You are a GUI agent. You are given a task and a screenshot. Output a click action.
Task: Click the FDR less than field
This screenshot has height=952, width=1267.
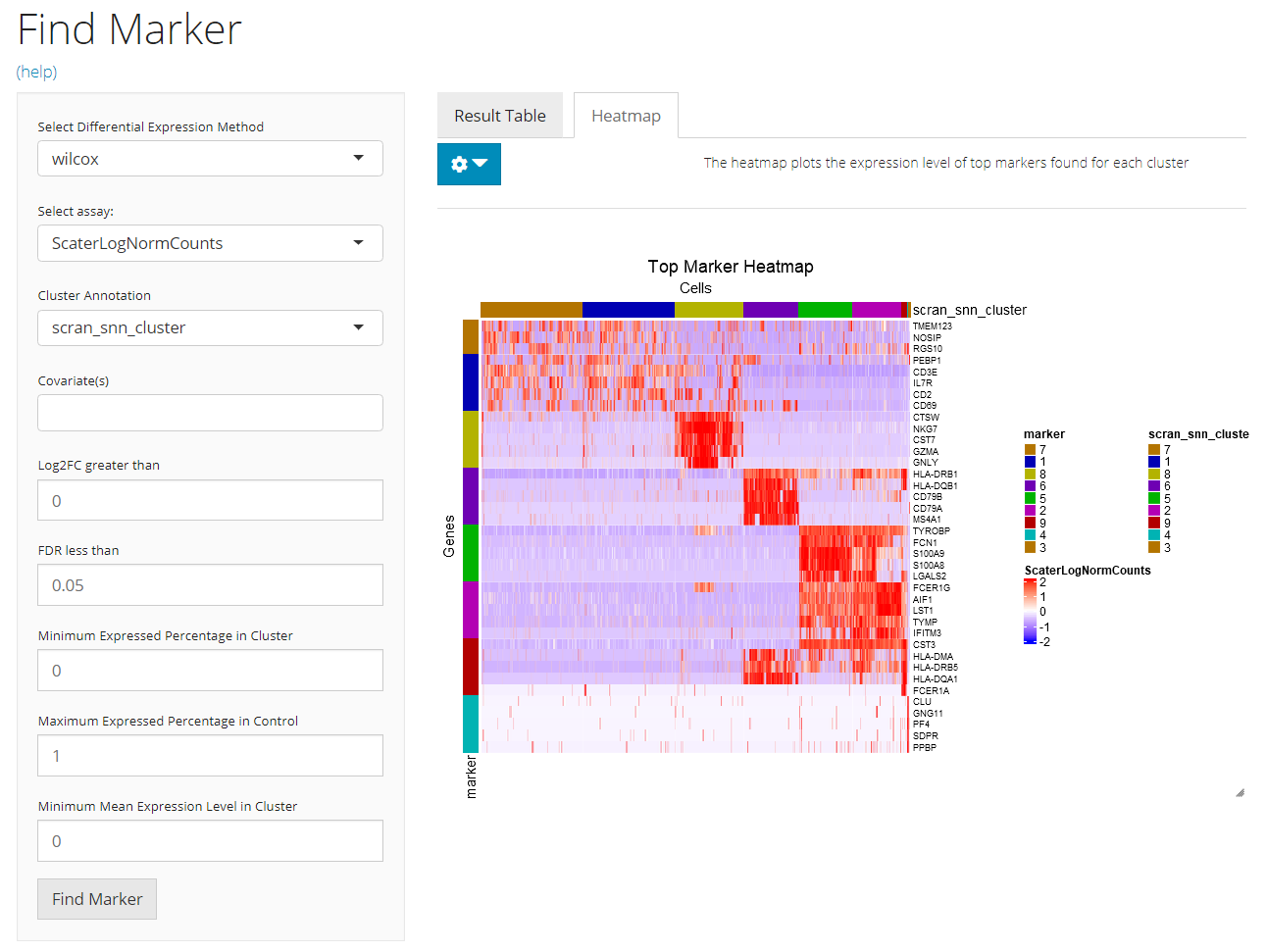210,585
